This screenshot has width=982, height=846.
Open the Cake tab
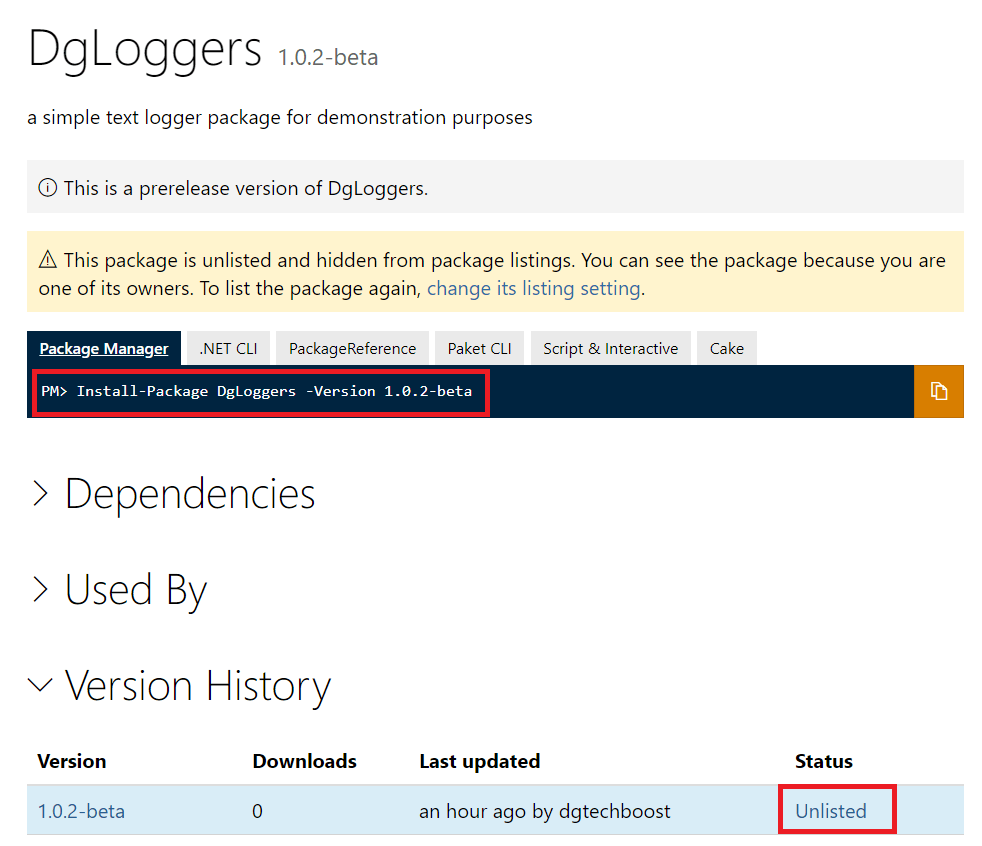(x=727, y=348)
